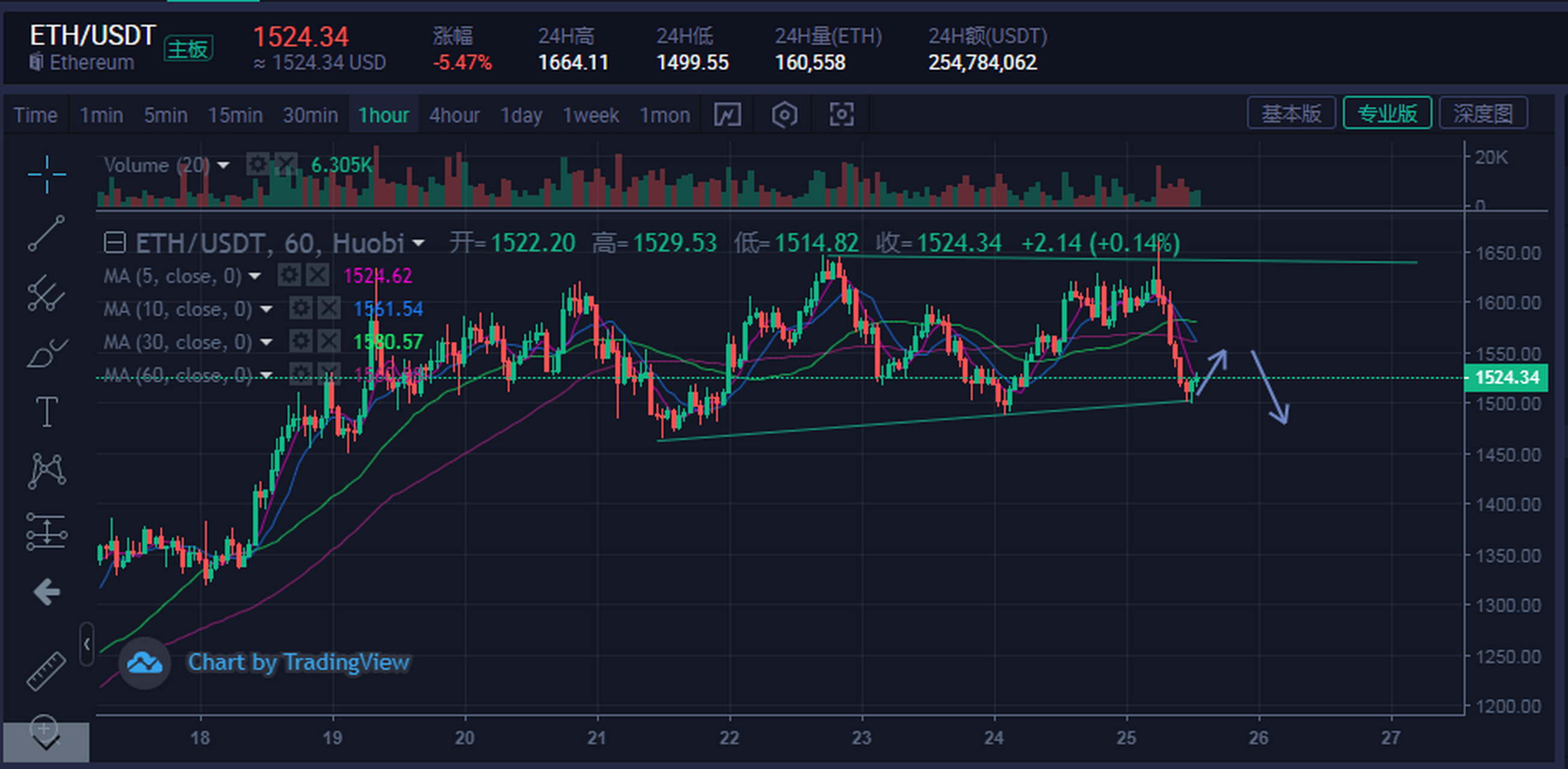Click the 24H高 value 1664.11

573,62
